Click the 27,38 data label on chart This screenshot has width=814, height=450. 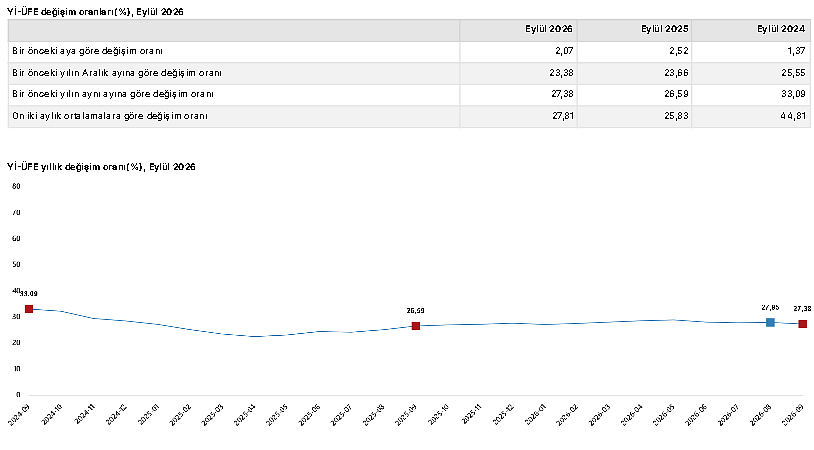pyautogui.click(x=803, y=309)
